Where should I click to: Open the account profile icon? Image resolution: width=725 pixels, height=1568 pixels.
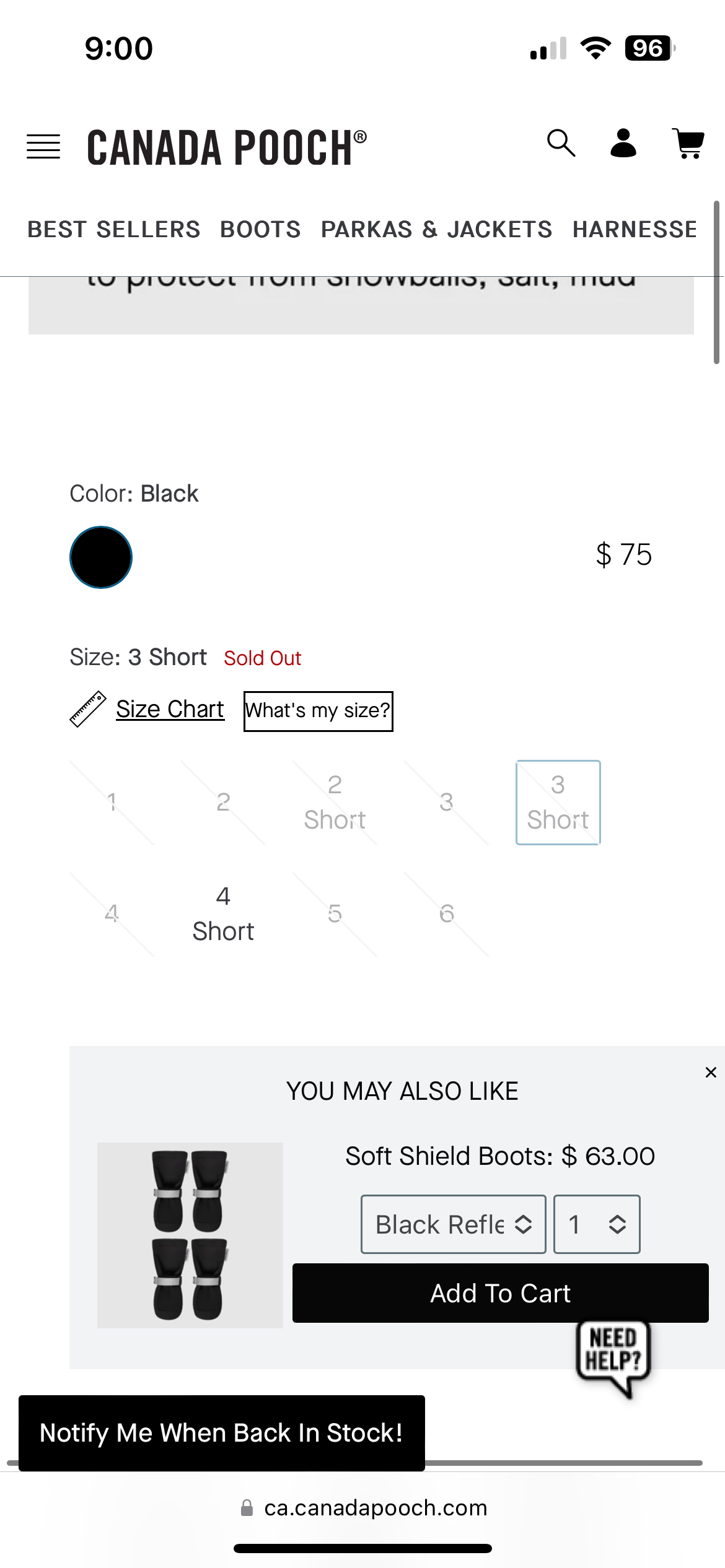click(x=623, y=144)
